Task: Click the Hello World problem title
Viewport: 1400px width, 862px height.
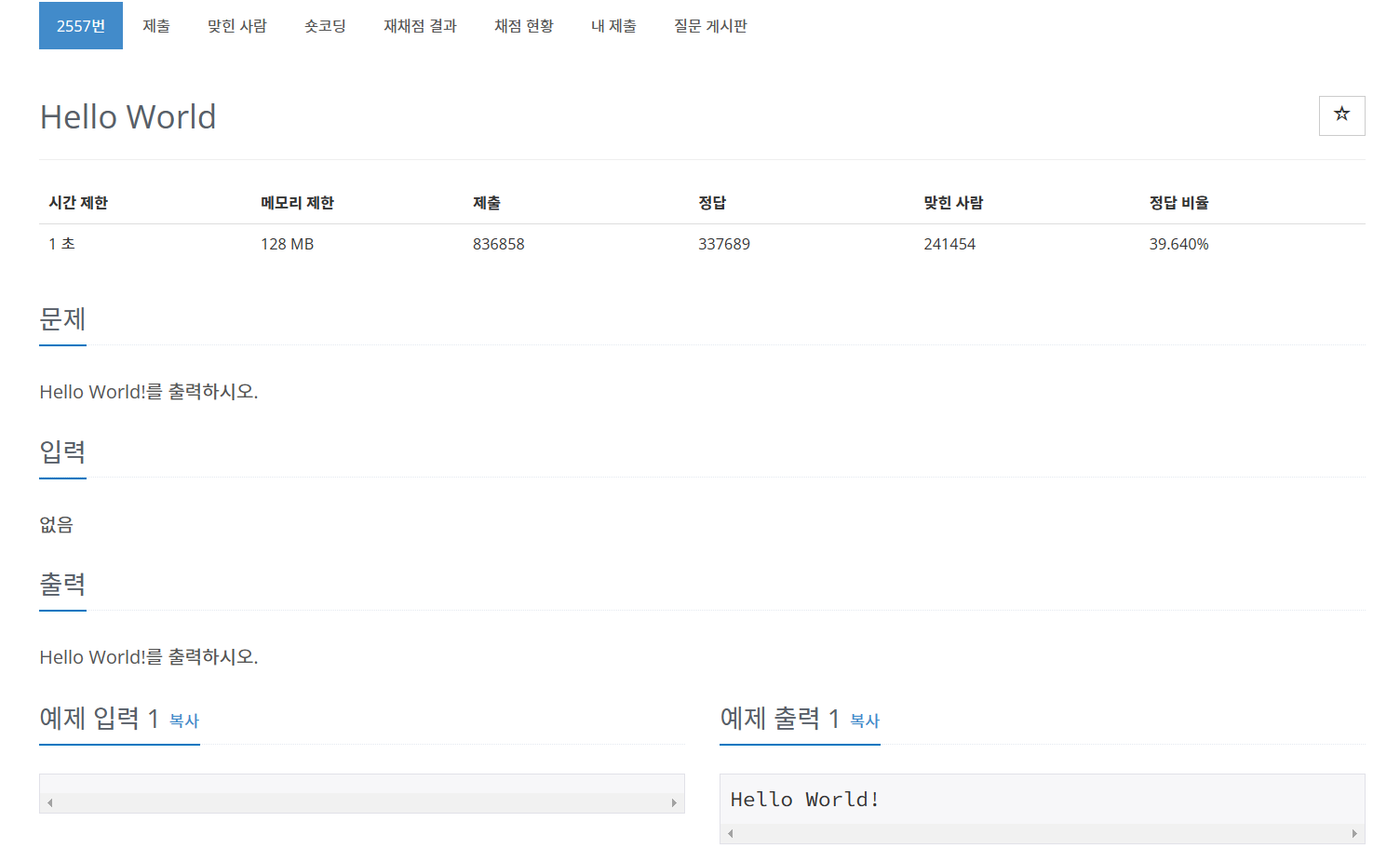Action: pyautogui.click(x=127, y=115)
